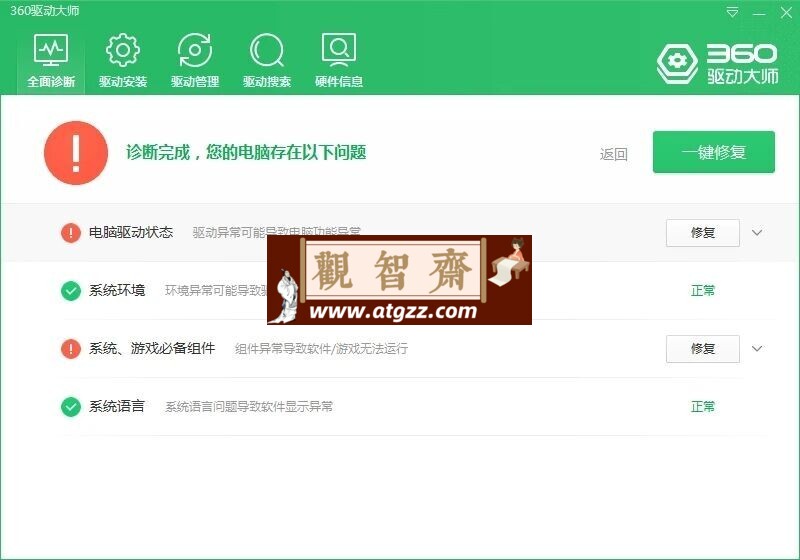The height and width of the screenshot is (560, 800).
Task: Click the 一键修复 button
Action: (x=714, y=152)
